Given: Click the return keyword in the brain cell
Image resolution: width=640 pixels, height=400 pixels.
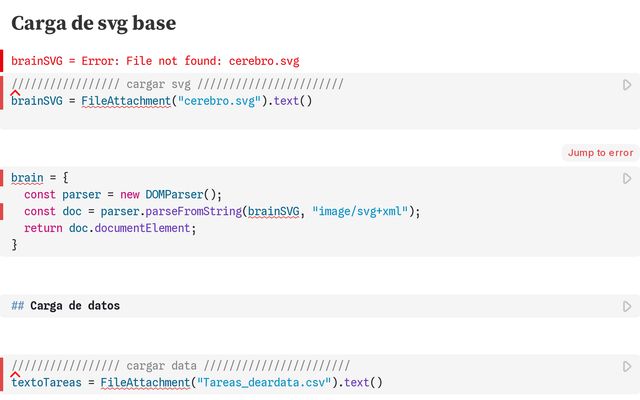Looking at the screenshot, I should [43, 228].
